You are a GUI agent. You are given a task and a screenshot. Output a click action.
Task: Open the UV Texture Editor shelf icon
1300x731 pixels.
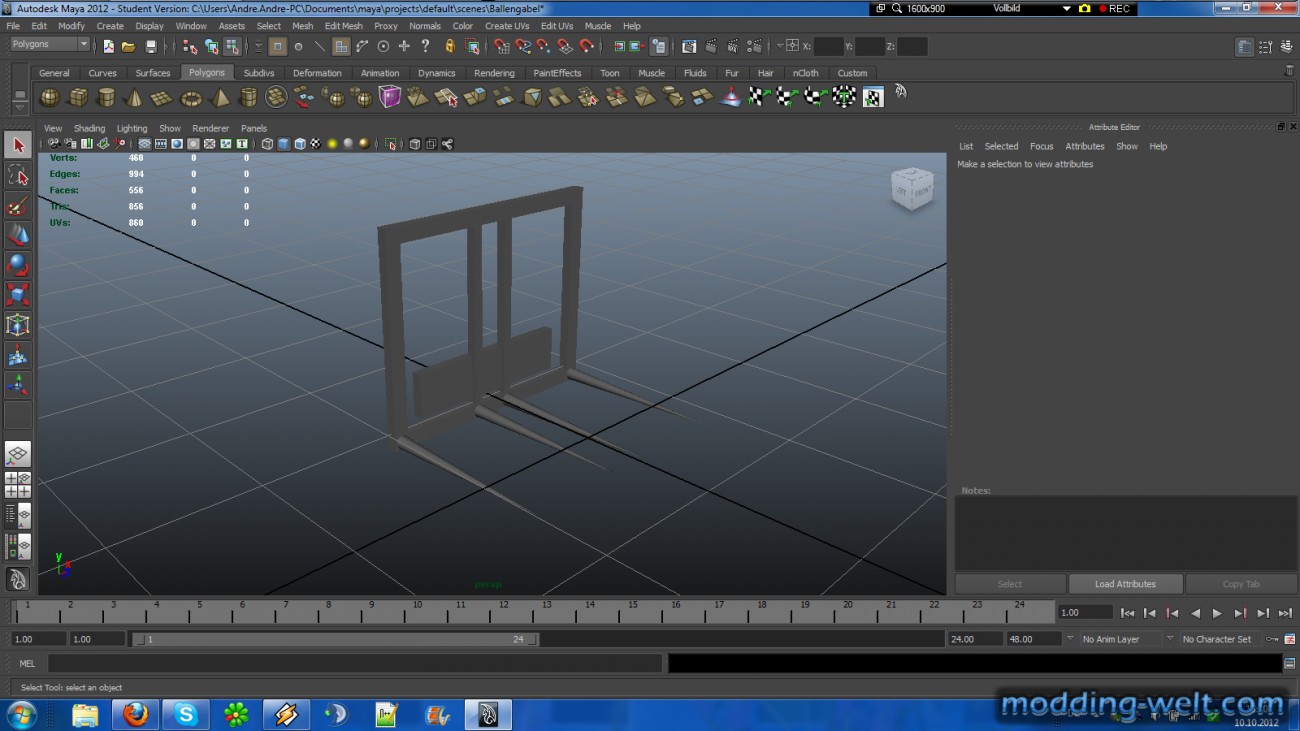coord(873,97)
